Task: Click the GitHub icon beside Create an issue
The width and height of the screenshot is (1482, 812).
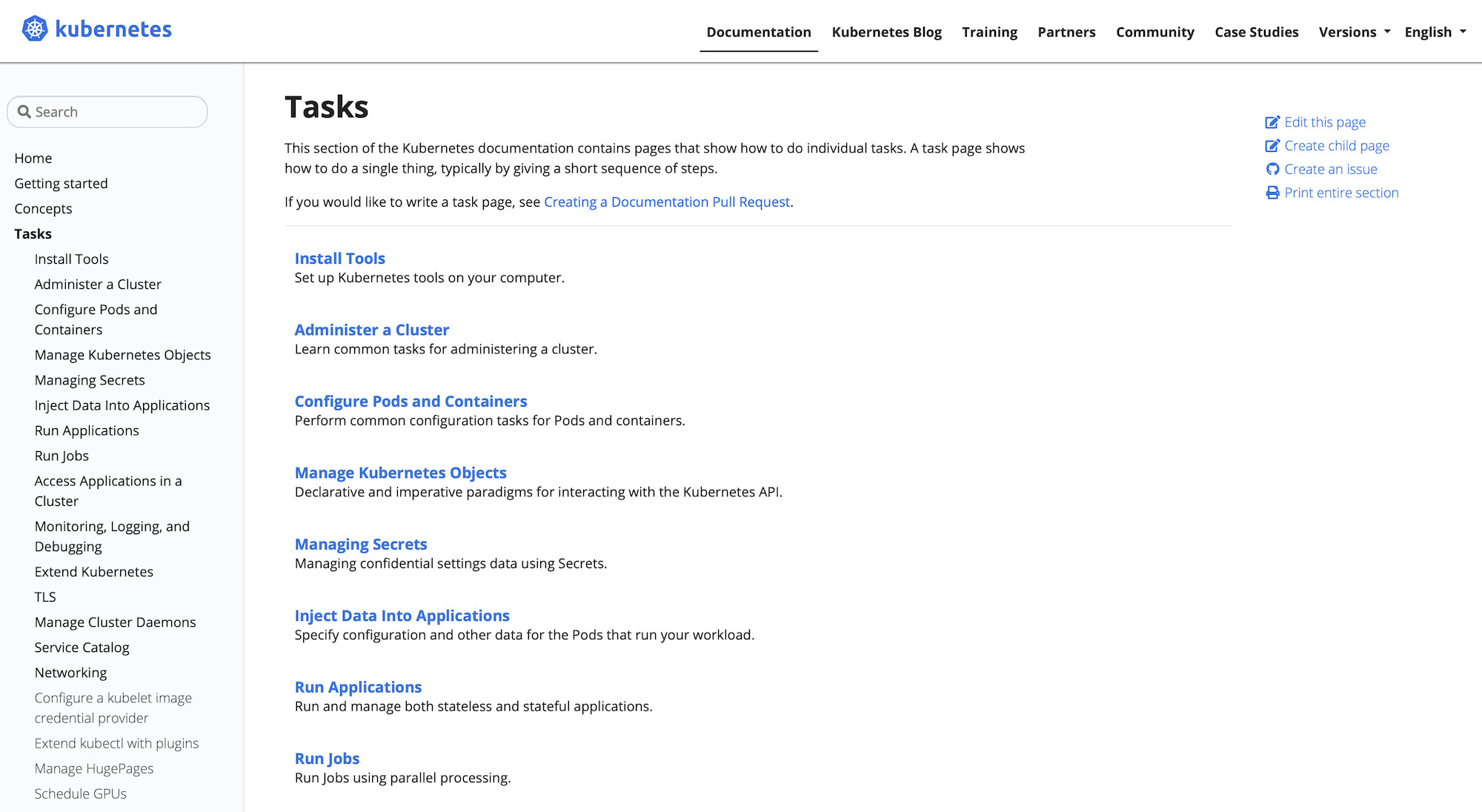Action: 1272,170
